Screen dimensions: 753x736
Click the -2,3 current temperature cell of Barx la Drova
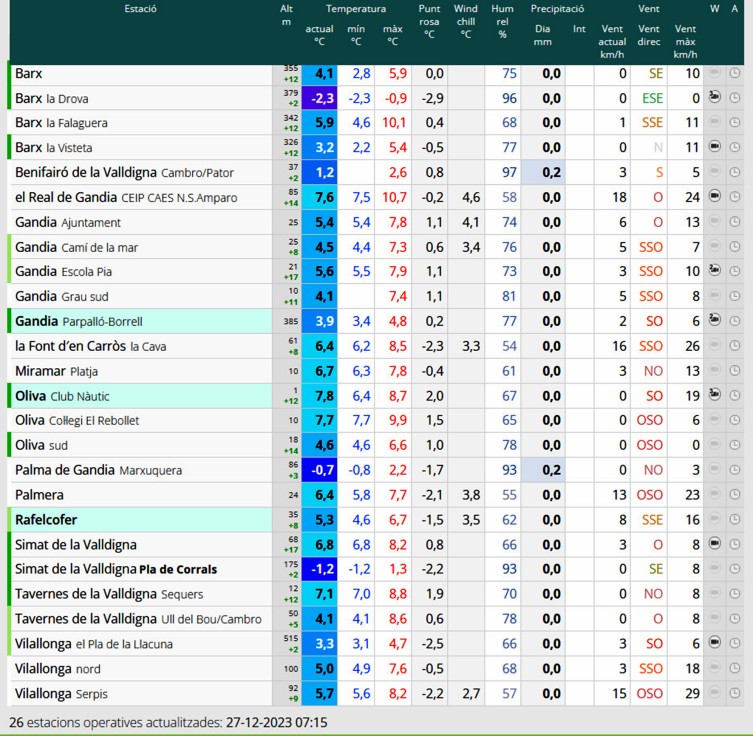coord(319,98)
